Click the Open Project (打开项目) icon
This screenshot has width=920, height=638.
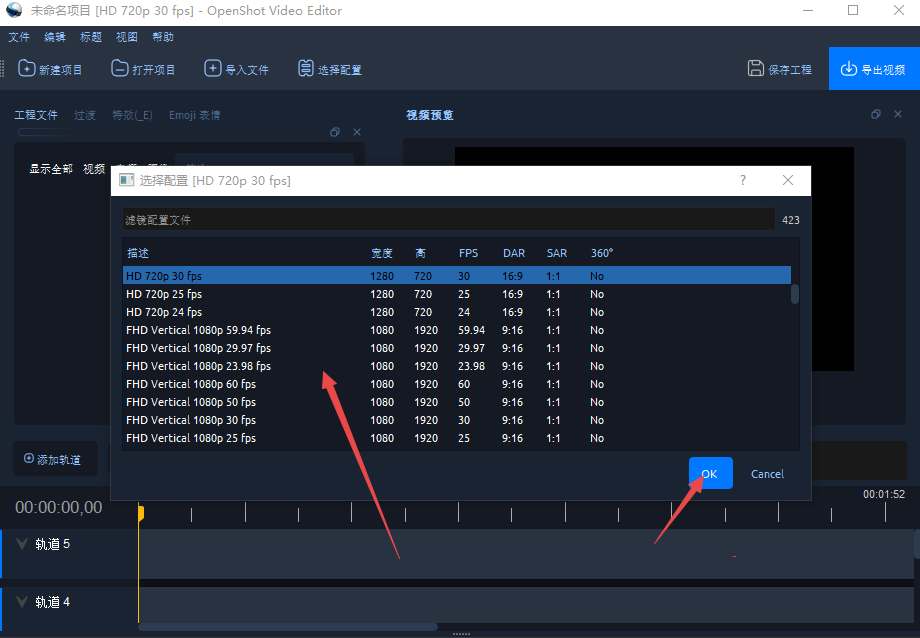coord(119,69)
